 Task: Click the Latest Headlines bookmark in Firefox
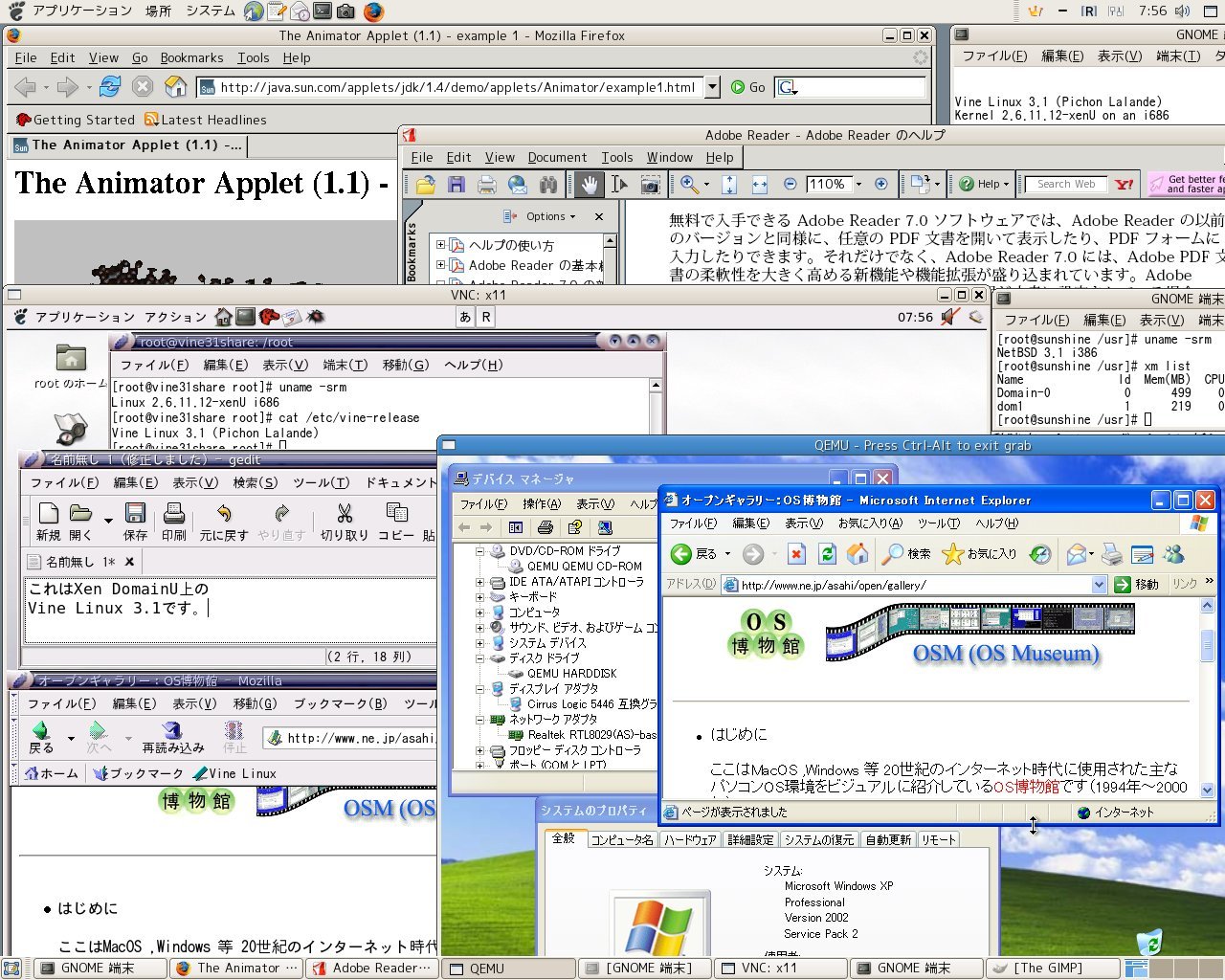pyautogui.click(x=206, y=120)
